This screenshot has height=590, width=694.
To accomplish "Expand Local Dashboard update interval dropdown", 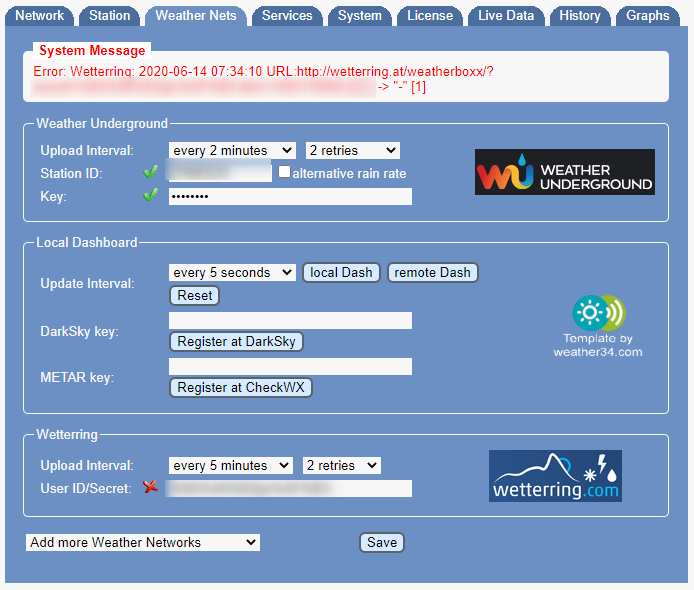I will [232, 273].
